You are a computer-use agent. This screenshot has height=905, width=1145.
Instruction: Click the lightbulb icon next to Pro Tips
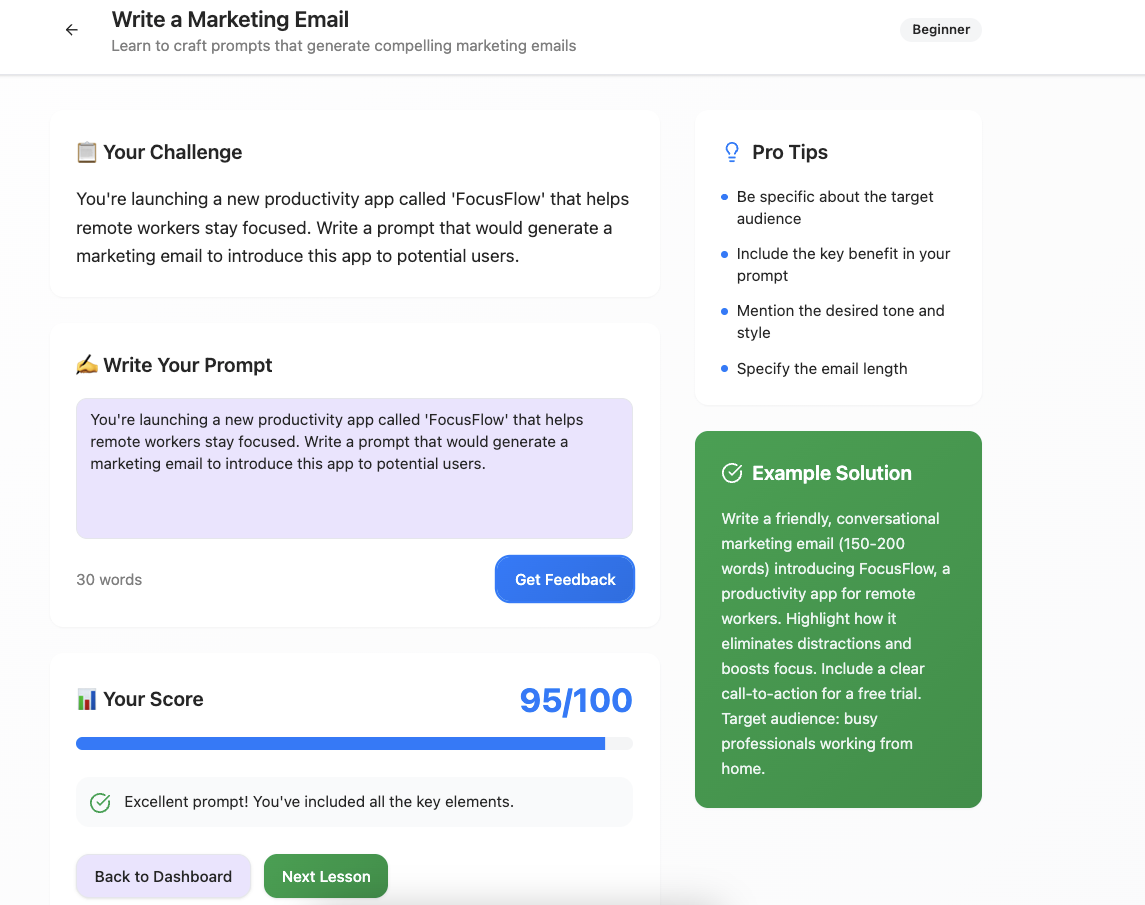pyautogui.click(x=732, y=152)
